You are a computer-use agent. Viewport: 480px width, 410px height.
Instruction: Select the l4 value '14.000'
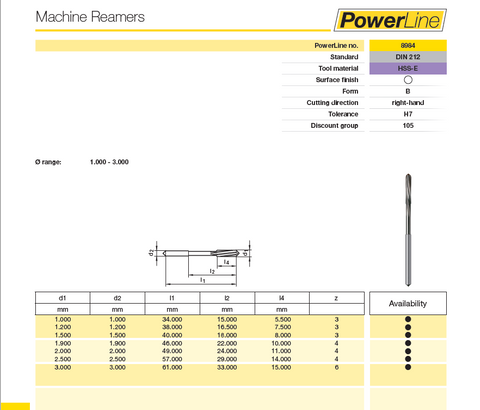tap(281, 359)
